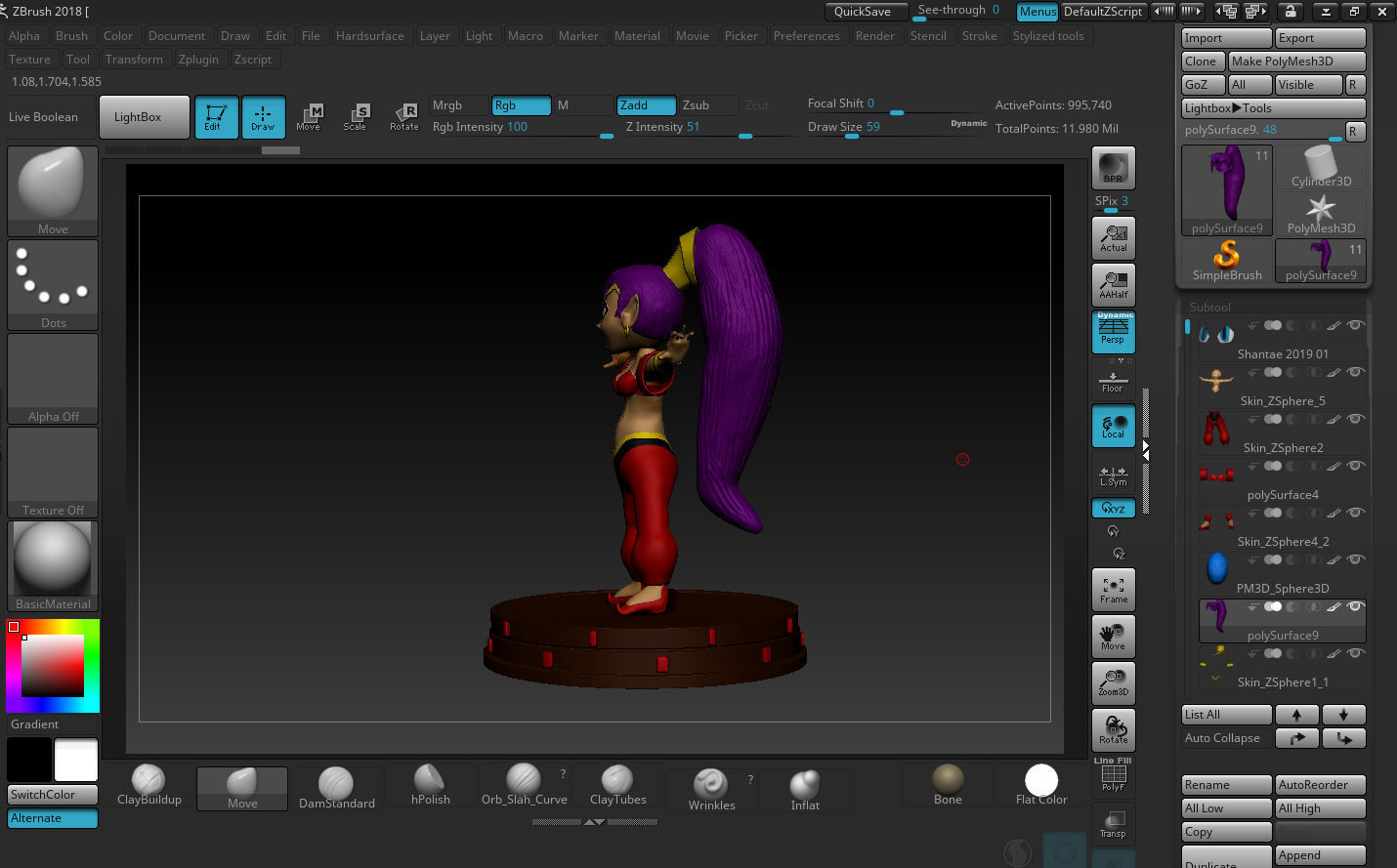This screenshot has width=1397, height=868.
Task: Open the Brush menu
Action: point(71,36)
